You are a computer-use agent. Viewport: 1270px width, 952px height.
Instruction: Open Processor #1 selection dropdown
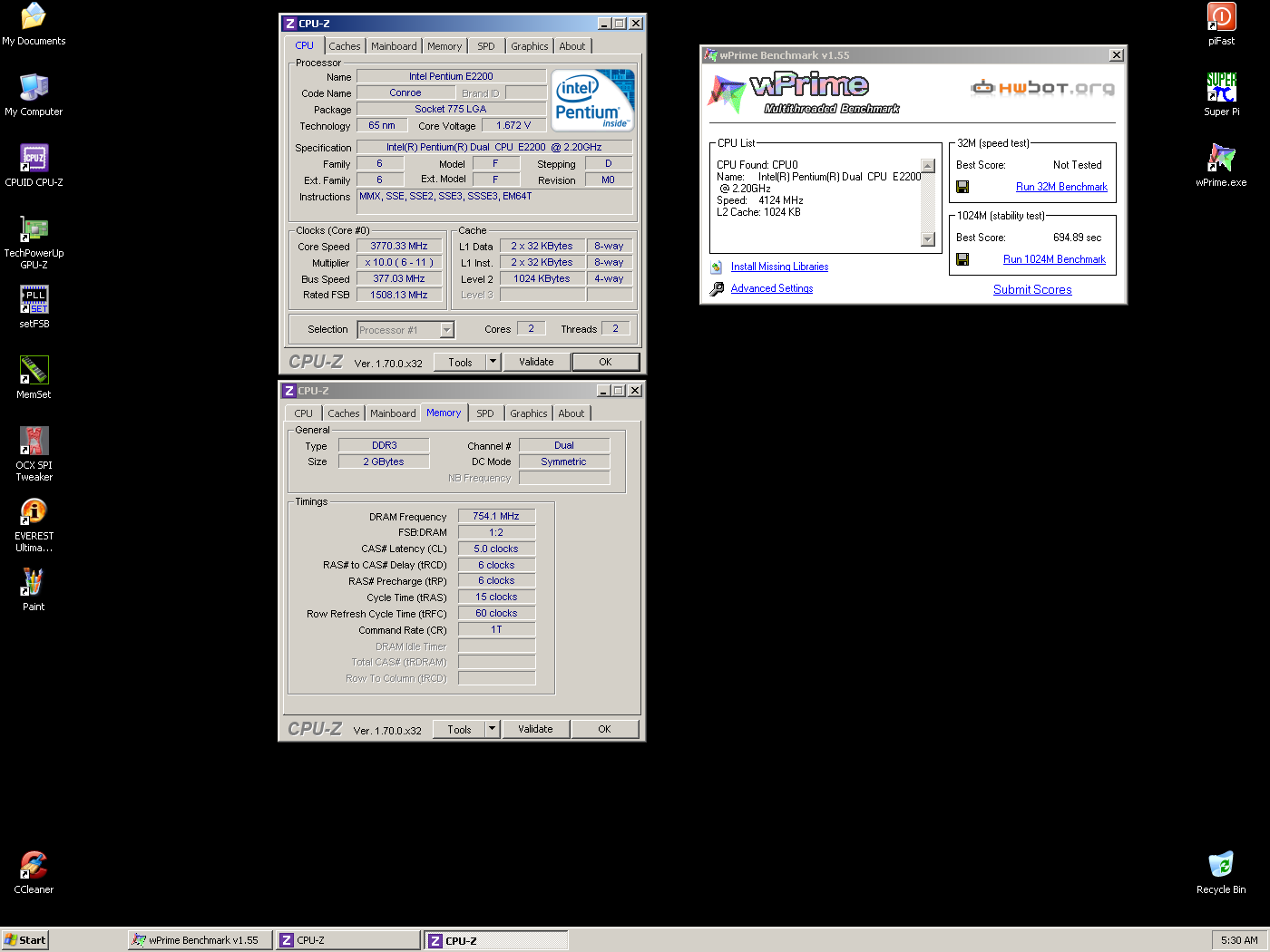coord(446,330)
